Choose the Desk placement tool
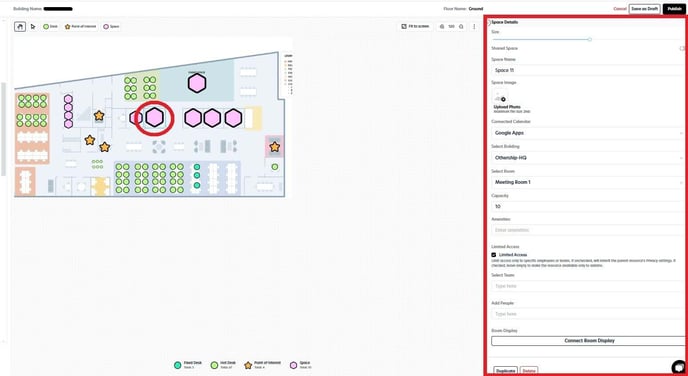Viewport: 688px width, 376px height. [x=50, y=27]
